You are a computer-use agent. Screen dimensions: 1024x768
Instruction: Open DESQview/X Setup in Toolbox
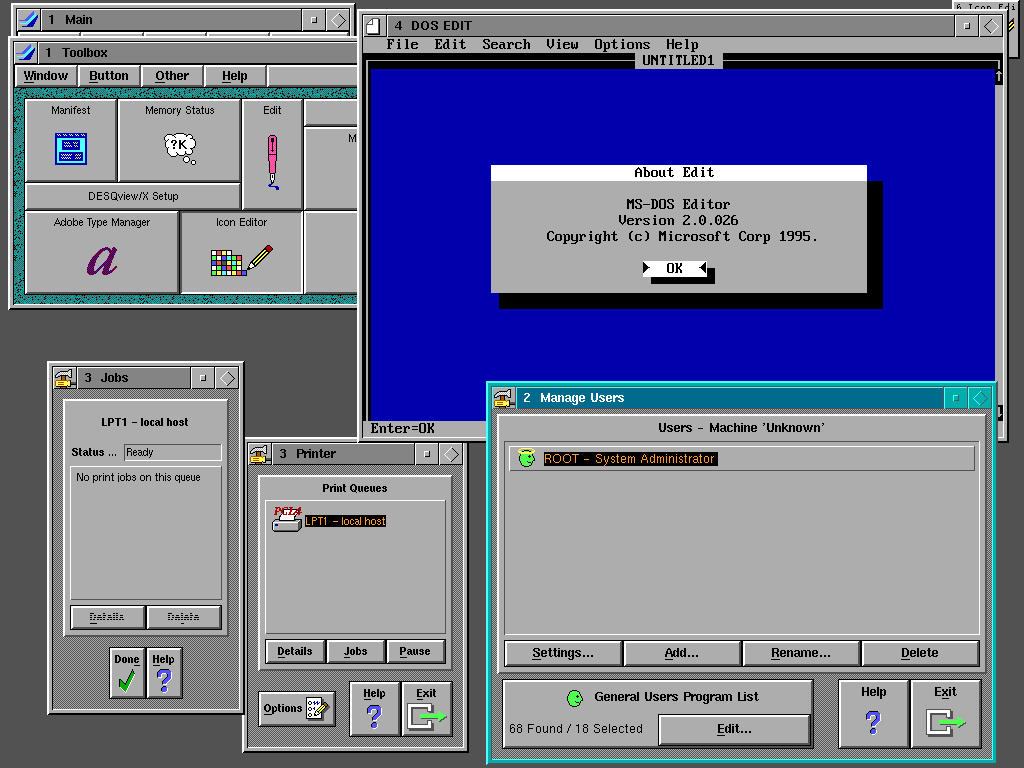click(133, 196)
